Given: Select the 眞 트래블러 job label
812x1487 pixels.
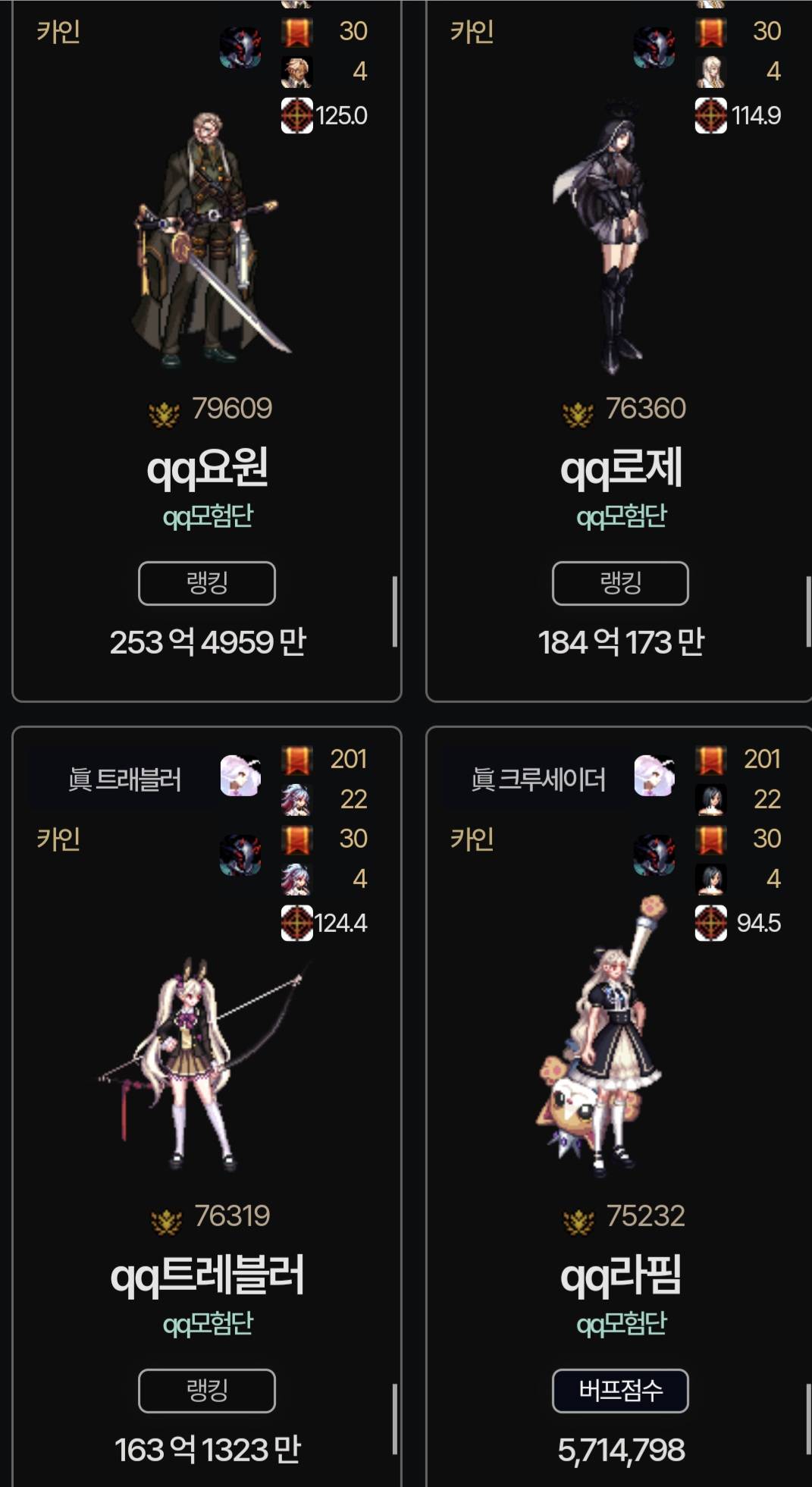Looking at the screenshot, I should click(x=124, y=780).
